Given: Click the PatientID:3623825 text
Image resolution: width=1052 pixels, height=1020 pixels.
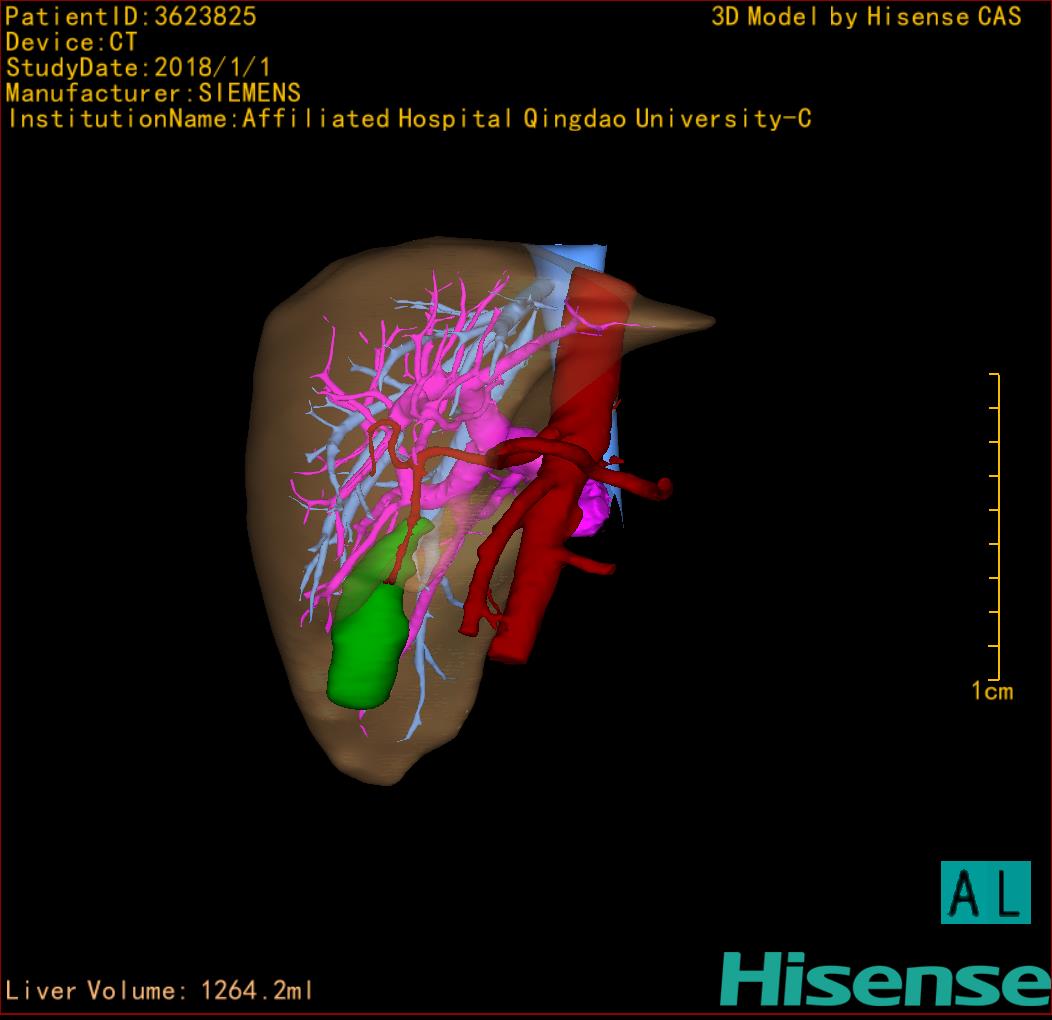Looking at the screenshot, I should click(x=131, y=17).
